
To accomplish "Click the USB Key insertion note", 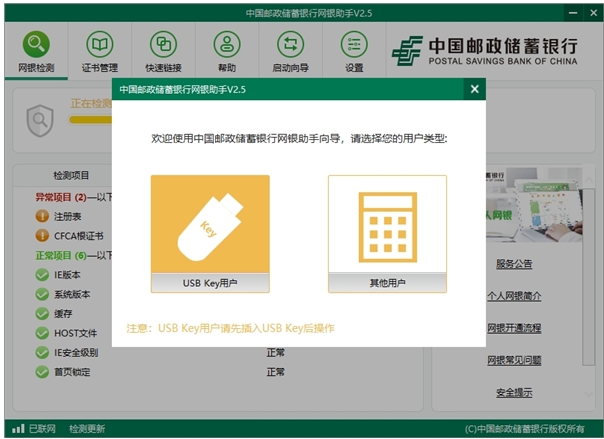I will coord(230,328).
